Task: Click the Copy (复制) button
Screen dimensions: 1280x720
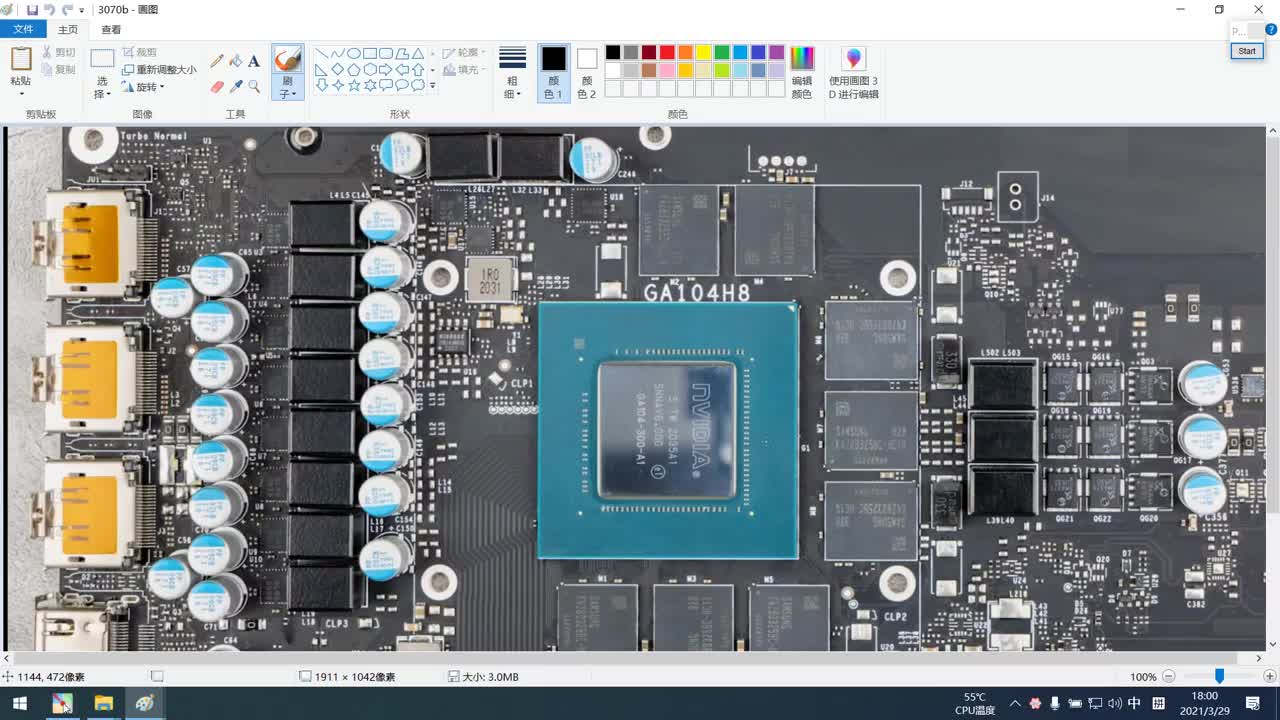Action: [x=58, y=69]
